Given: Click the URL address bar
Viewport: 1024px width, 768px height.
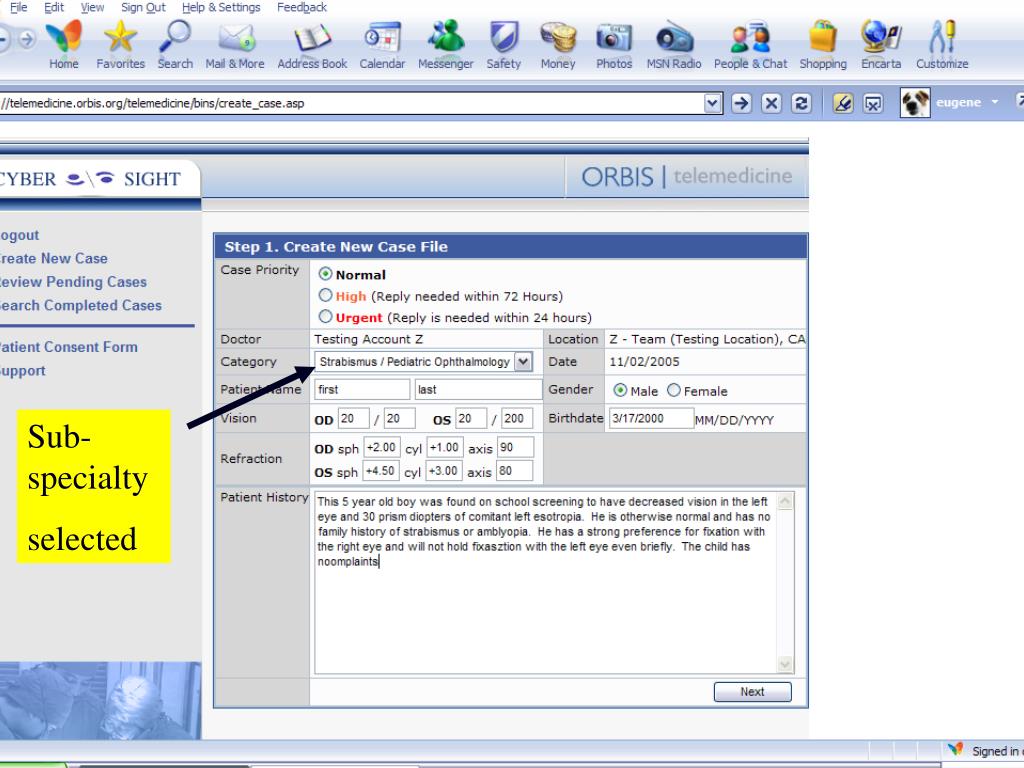Looking at the screenshot, I should click(x=351, y=103).
